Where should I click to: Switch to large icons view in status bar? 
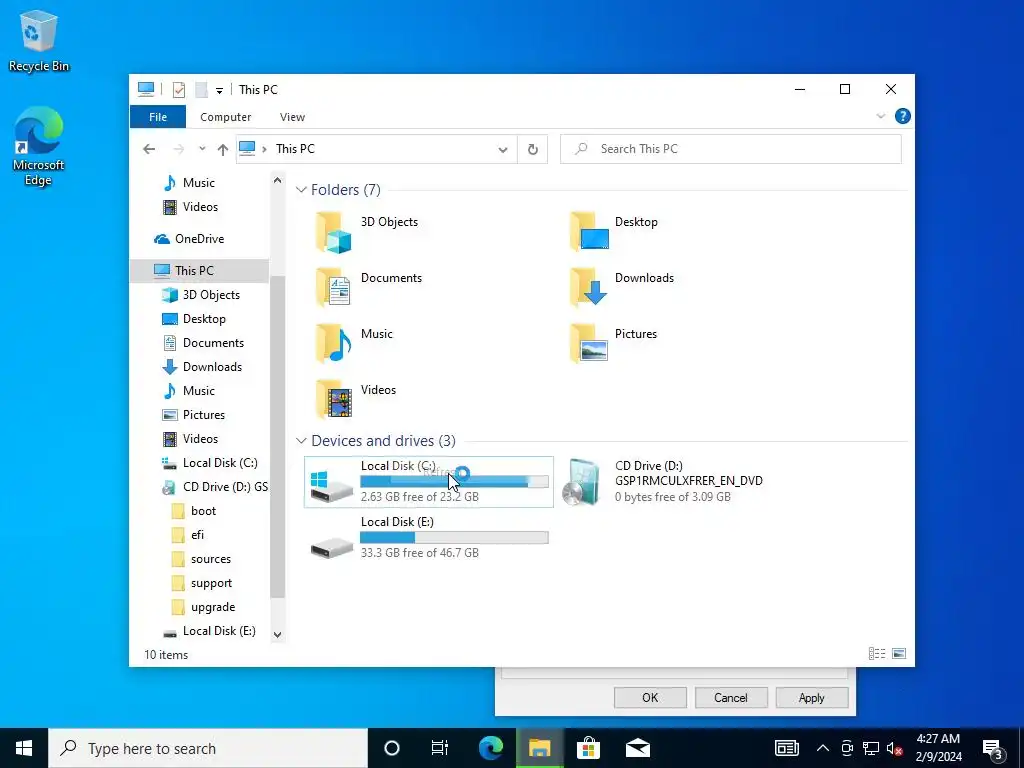tap(899, 654)
